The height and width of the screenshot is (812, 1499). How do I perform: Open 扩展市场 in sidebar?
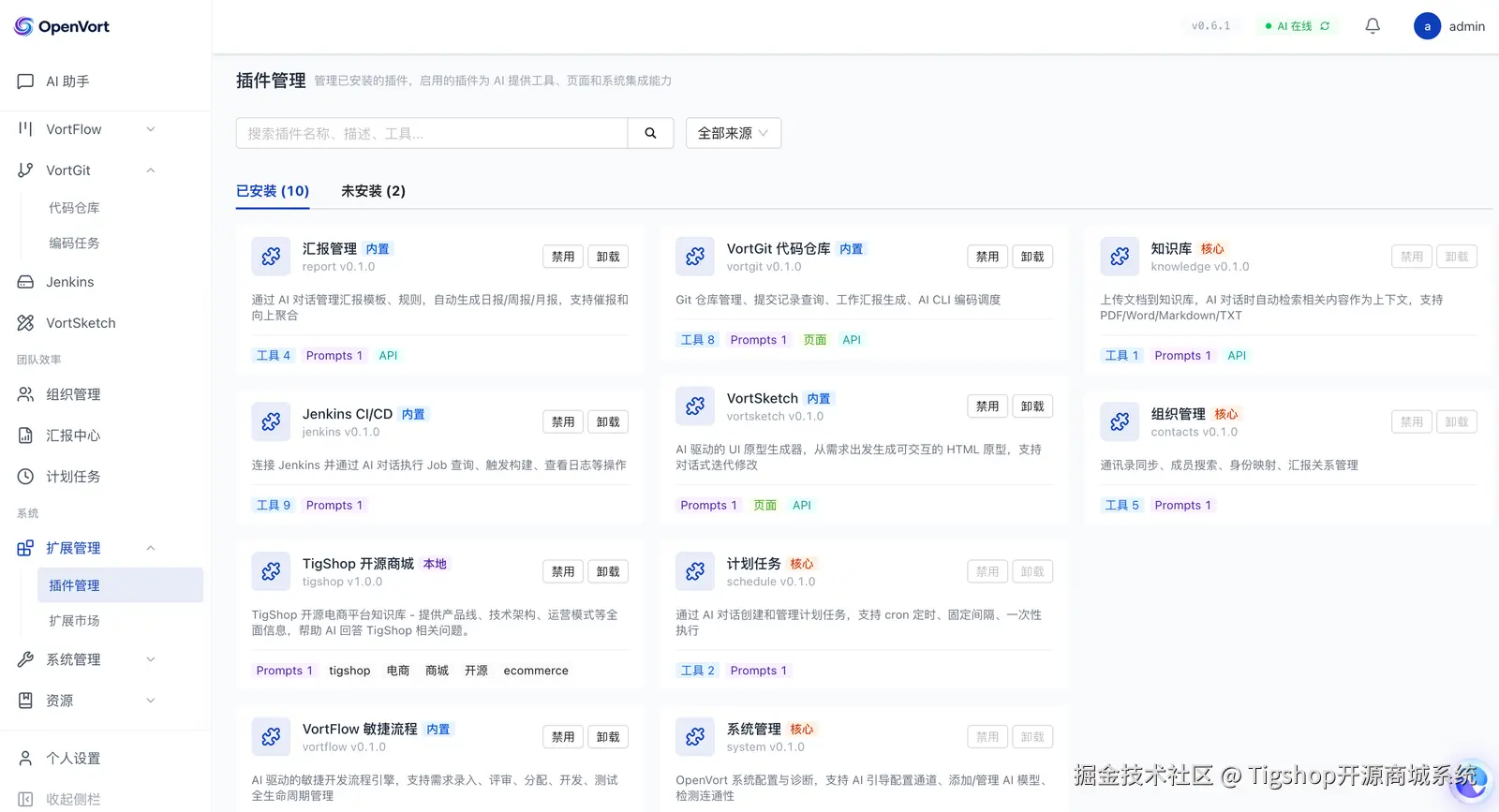coord(74,621)
